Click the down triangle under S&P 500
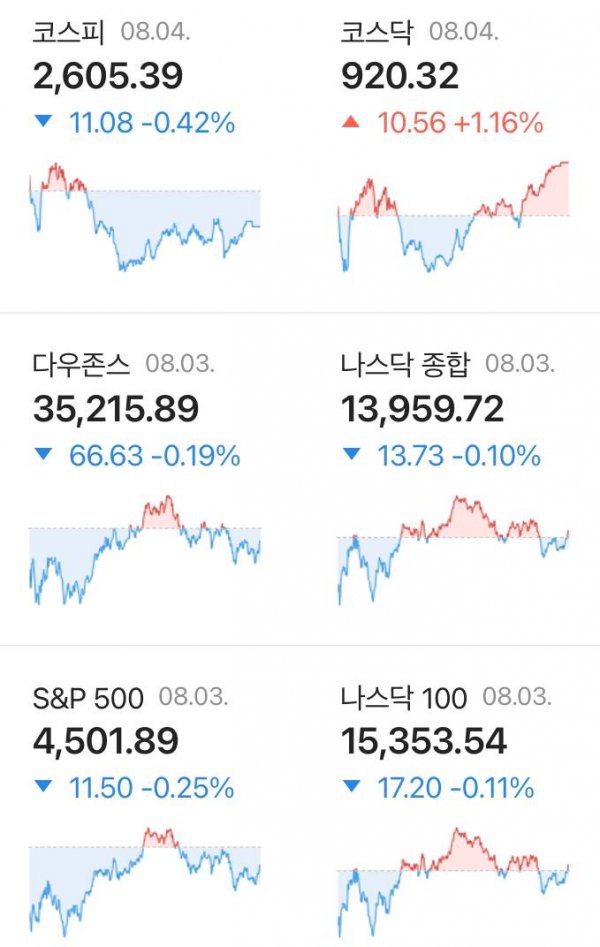600x947 pixels. point(44,786)
